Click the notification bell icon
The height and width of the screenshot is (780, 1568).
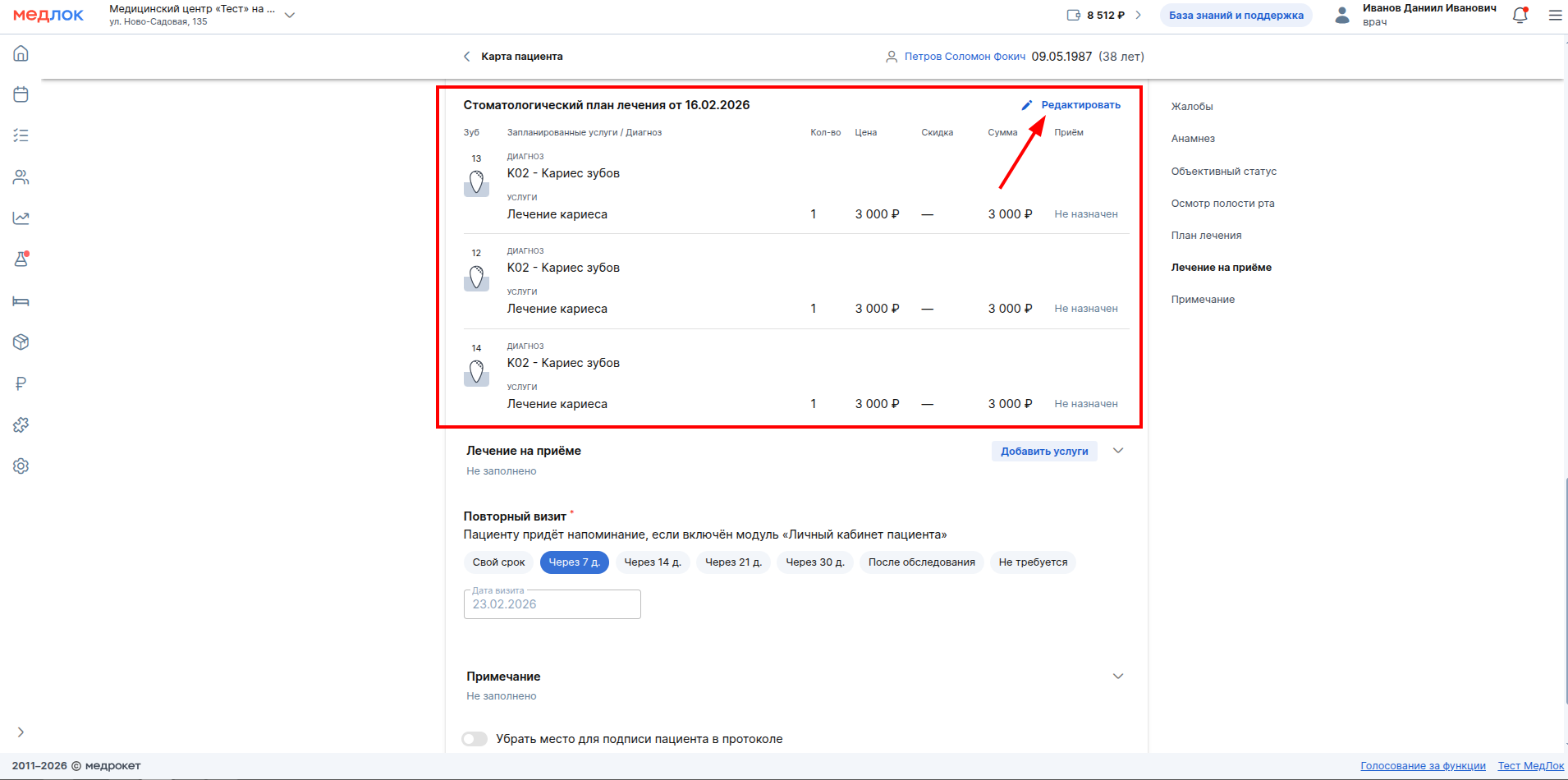coord(1520,16)
